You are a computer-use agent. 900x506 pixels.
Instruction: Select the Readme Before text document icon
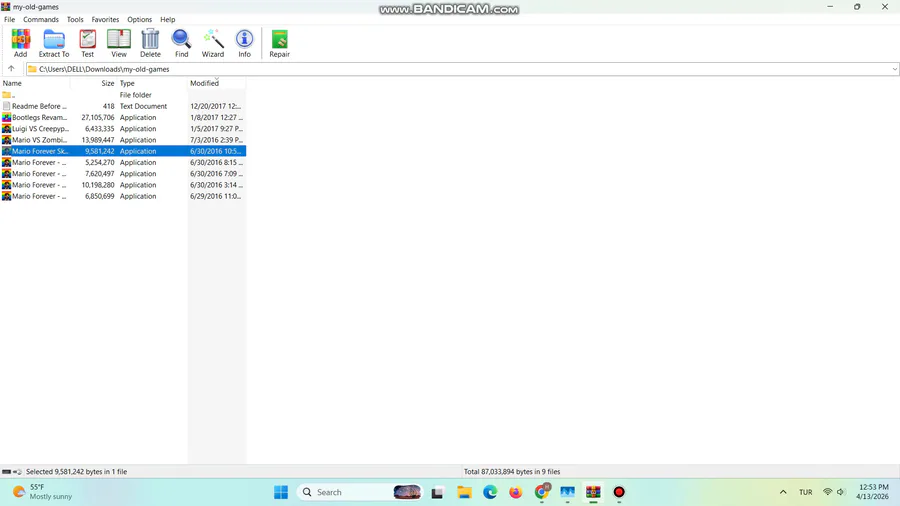6,106
